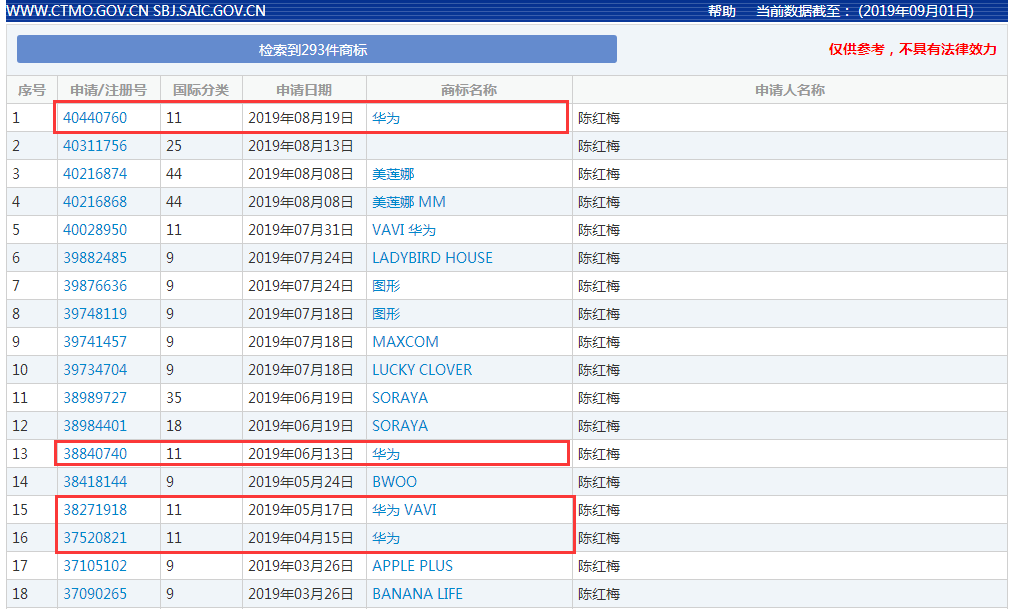
Task: Open registration number 39882485
Action: [95, 258]
